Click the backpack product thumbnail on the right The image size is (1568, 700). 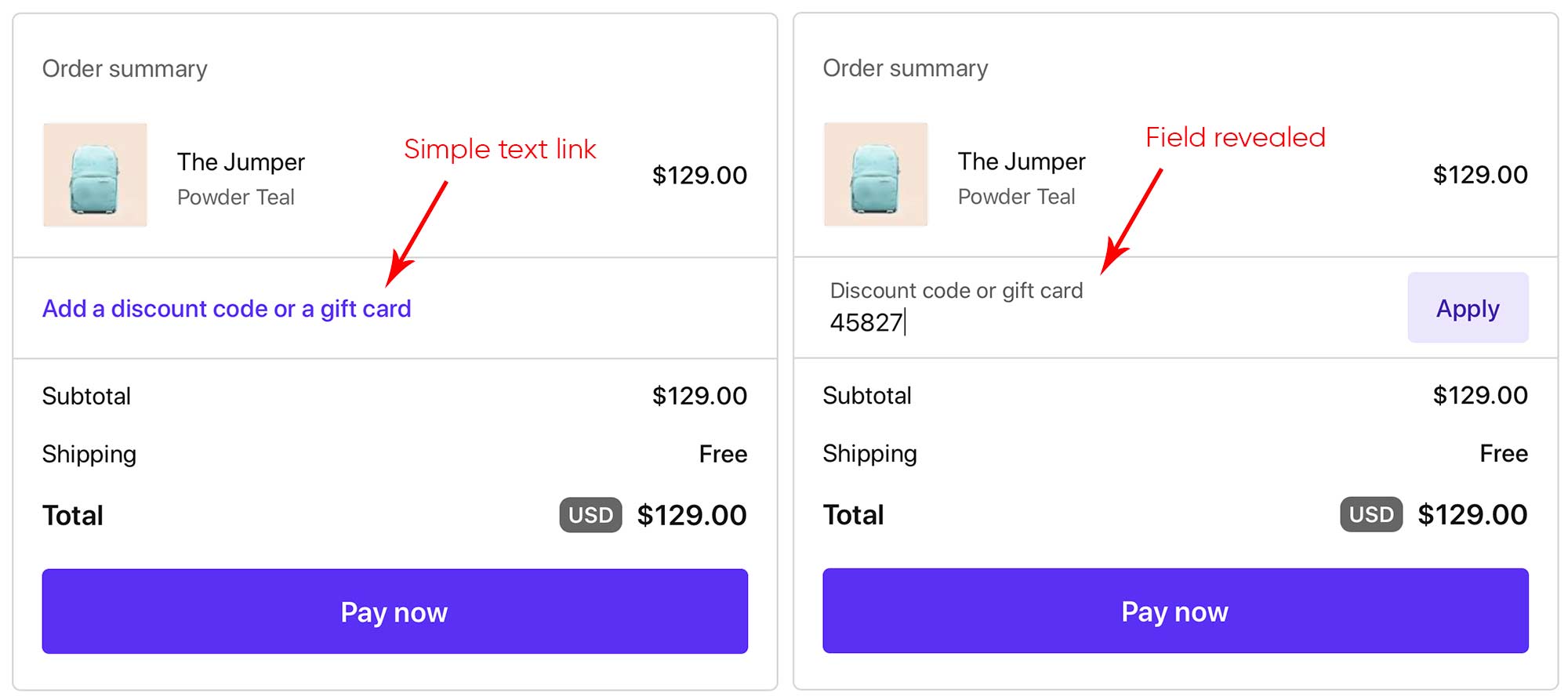(875, 175)
